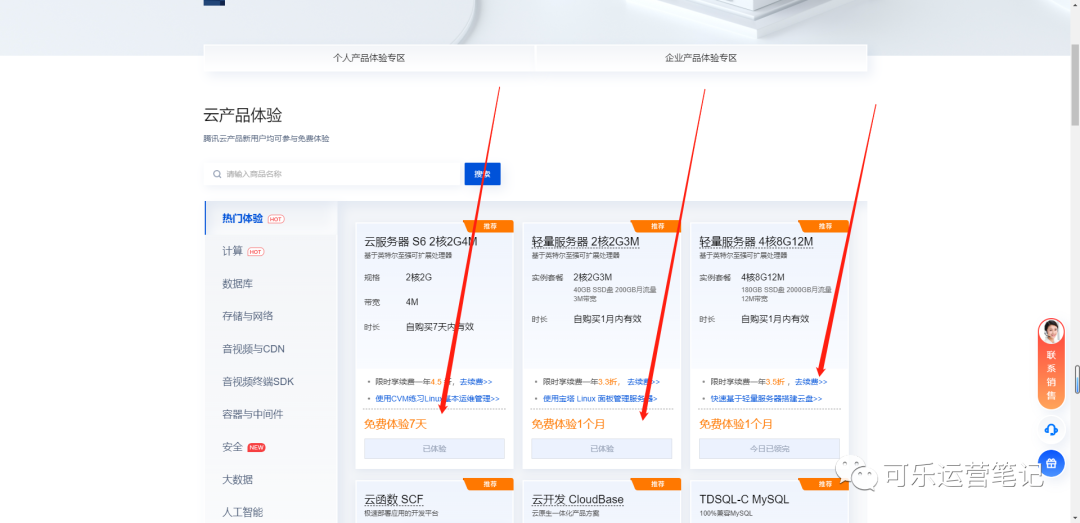Image resolution: width=1080 pixels, height=523 pixels.
Task: Click 免费体验1个月 on 轻量服务器 4核8G12M card
Action: coord(736,424)
